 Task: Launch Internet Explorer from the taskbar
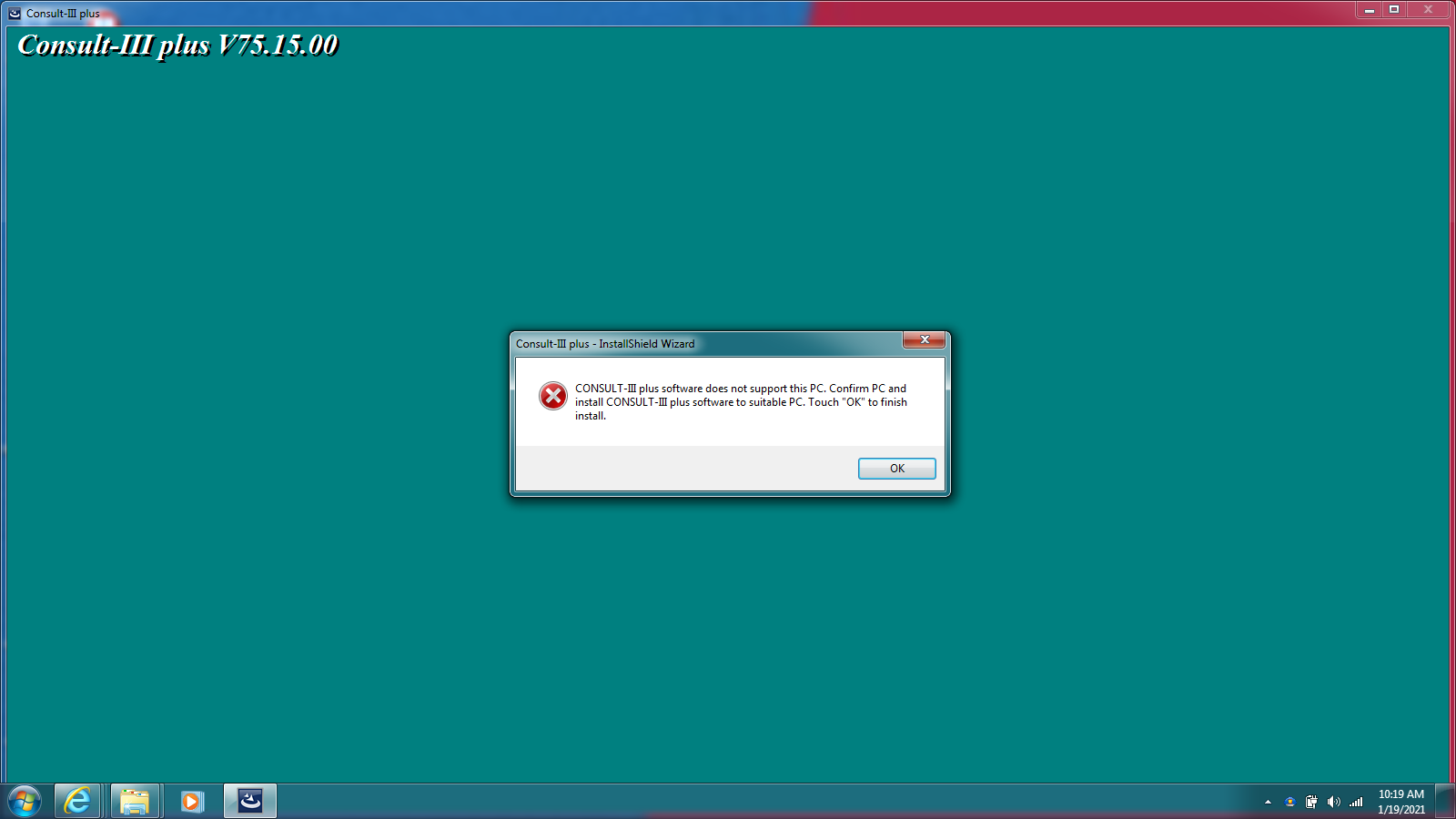(77, 801)
